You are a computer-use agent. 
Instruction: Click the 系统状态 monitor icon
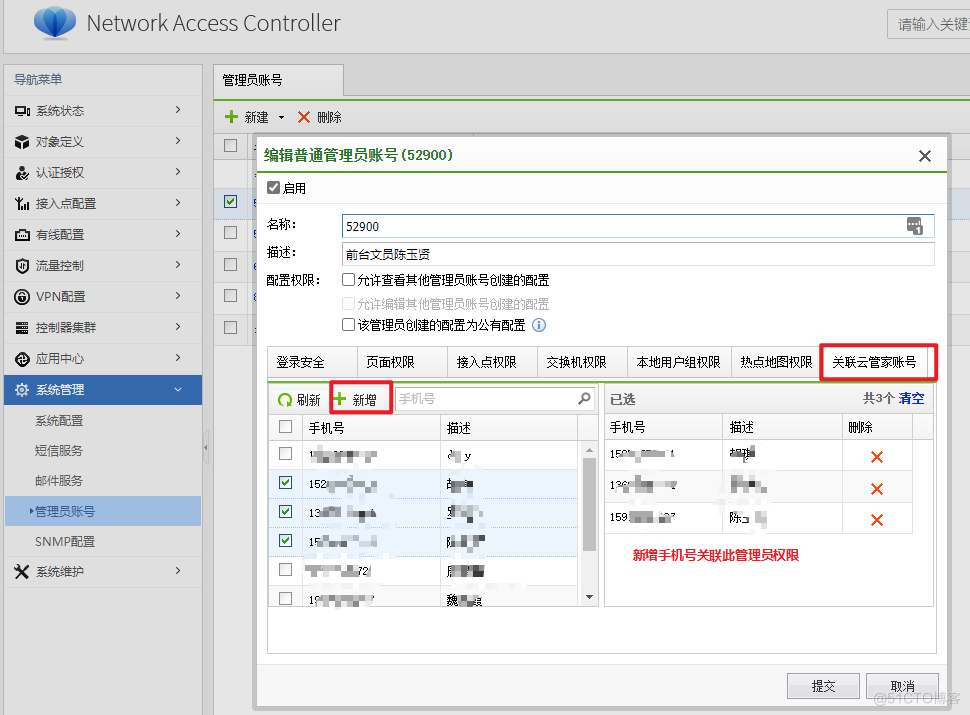click(x=22, y=111)
